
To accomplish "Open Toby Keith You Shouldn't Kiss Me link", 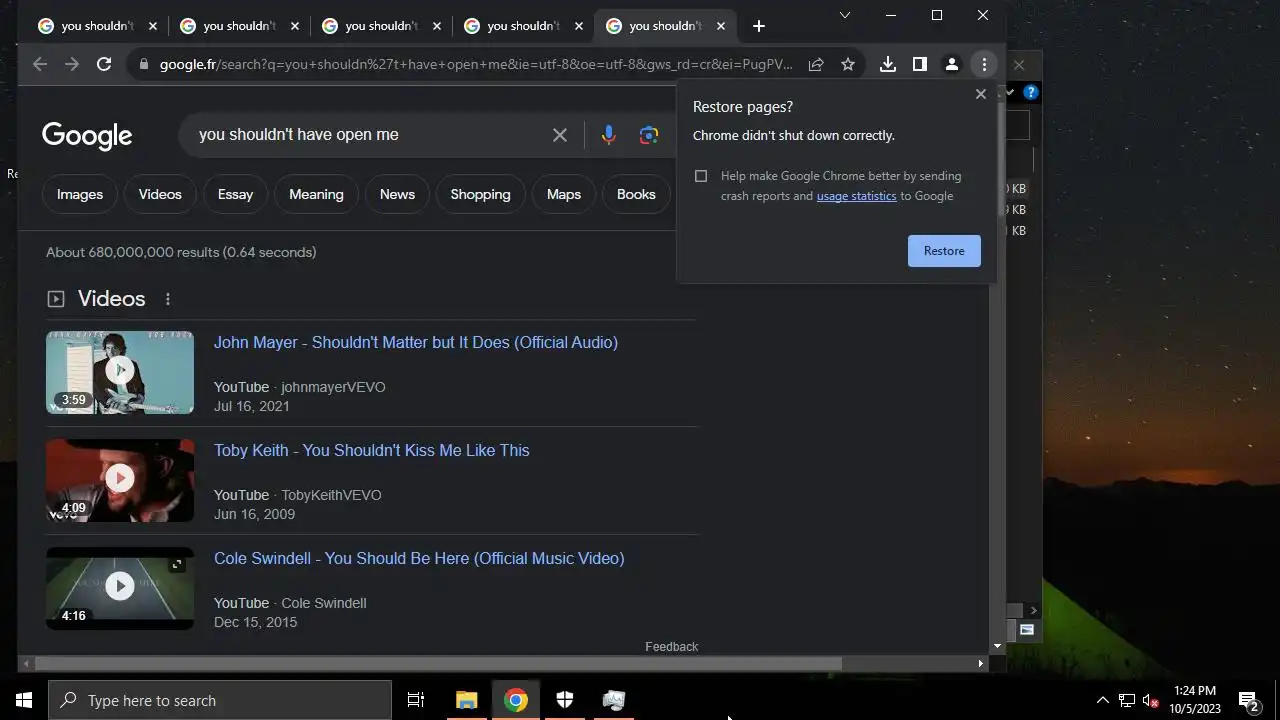I will (372, 450).
